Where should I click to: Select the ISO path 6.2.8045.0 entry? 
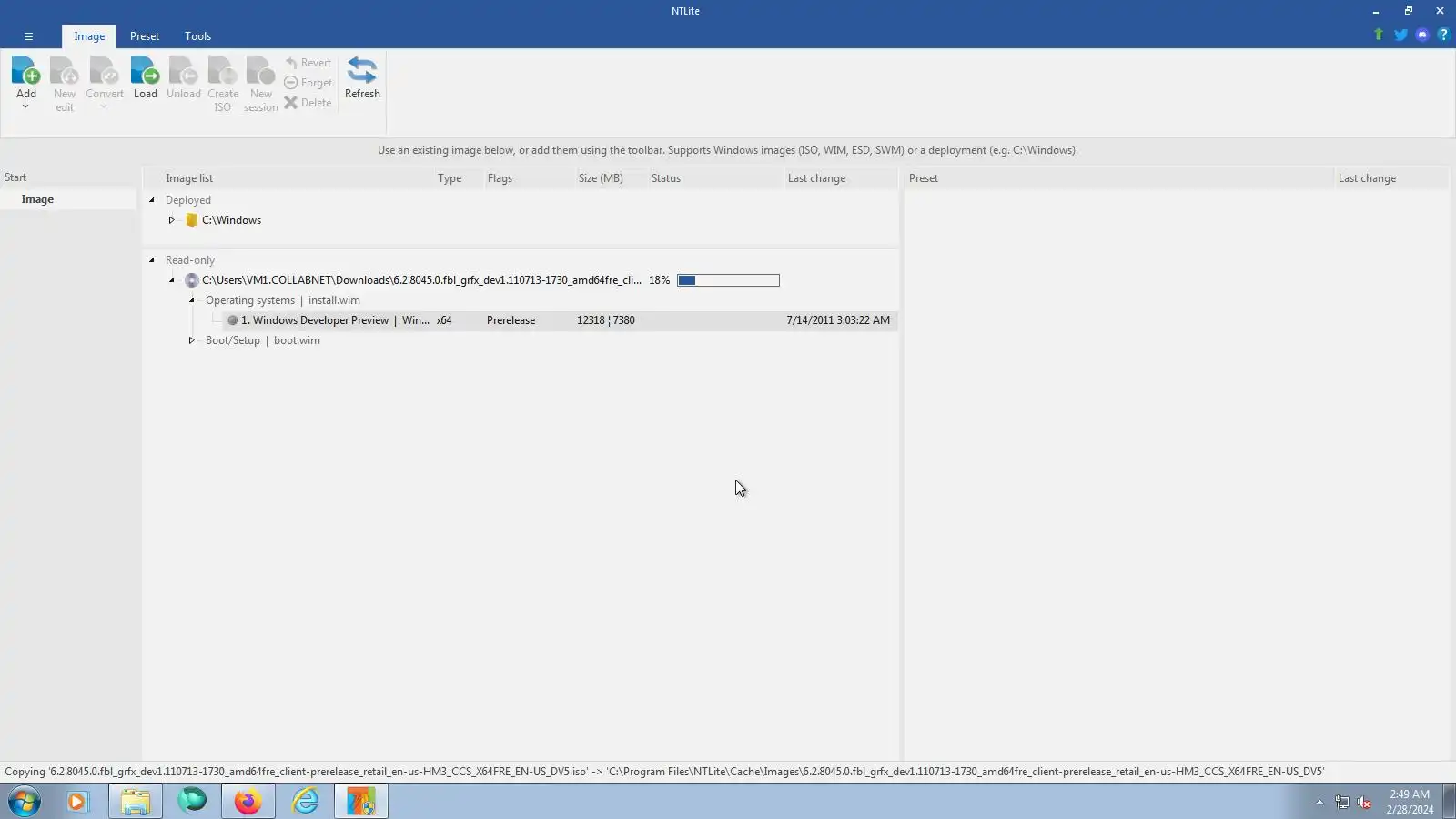[421, 280]
